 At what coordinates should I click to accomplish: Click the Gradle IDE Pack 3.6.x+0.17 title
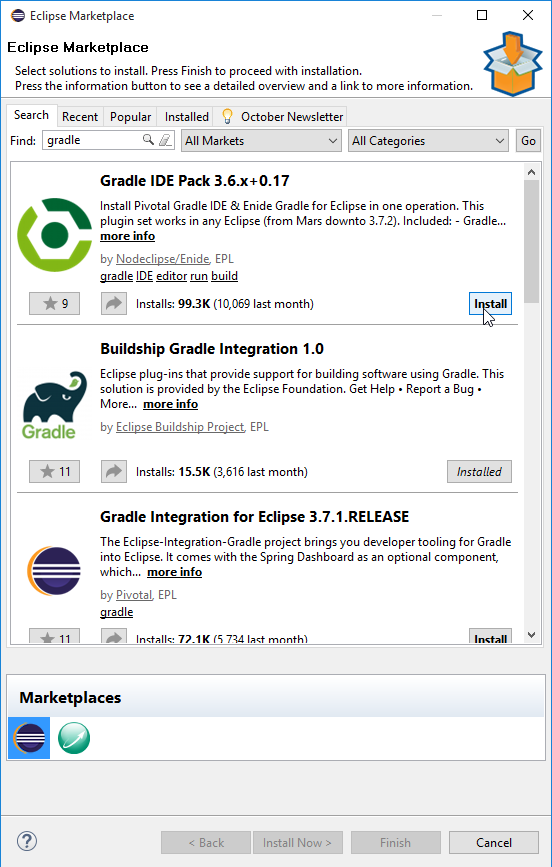[x=195, y=181]
